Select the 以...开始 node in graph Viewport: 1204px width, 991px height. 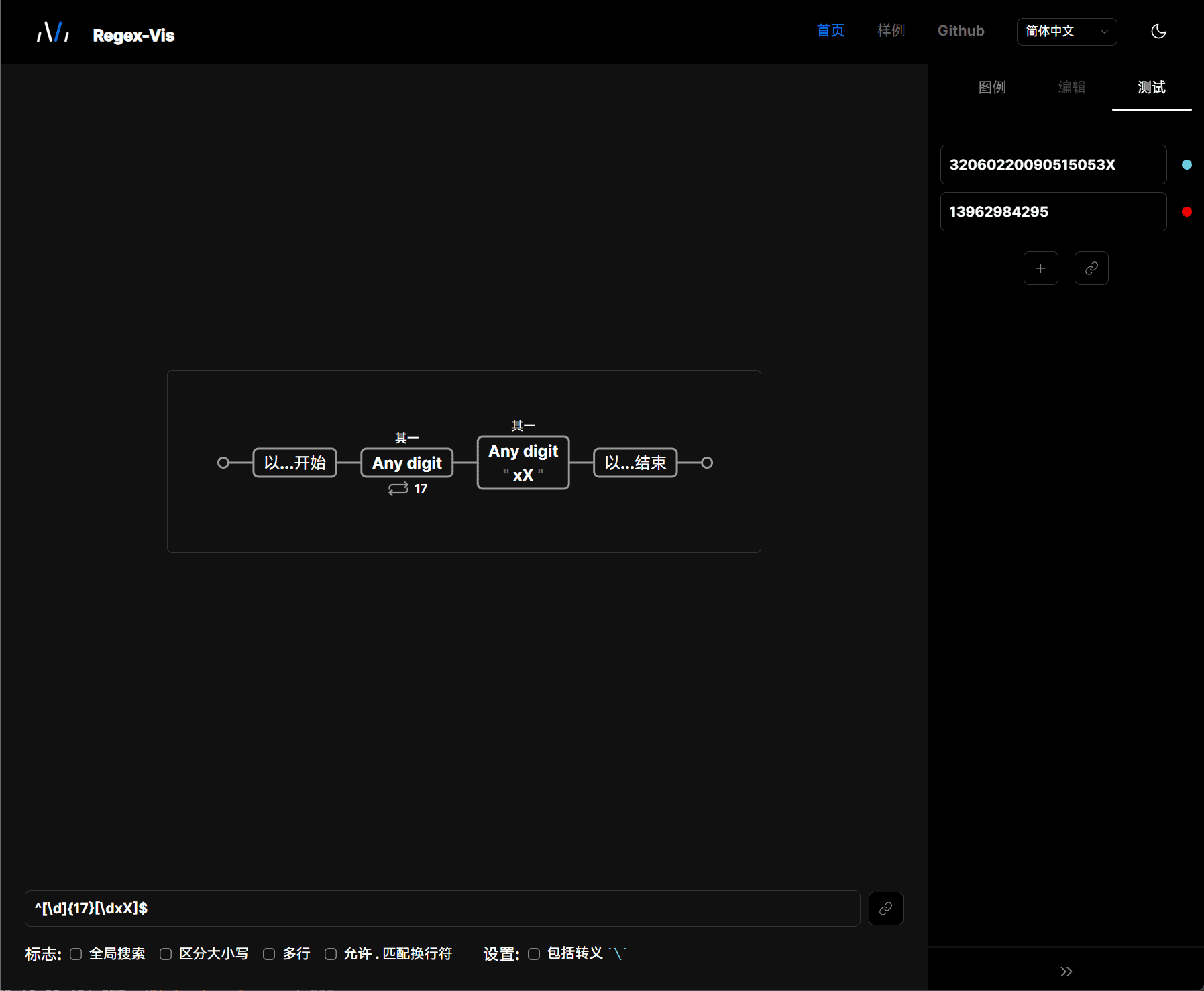[x=294, y=463]
